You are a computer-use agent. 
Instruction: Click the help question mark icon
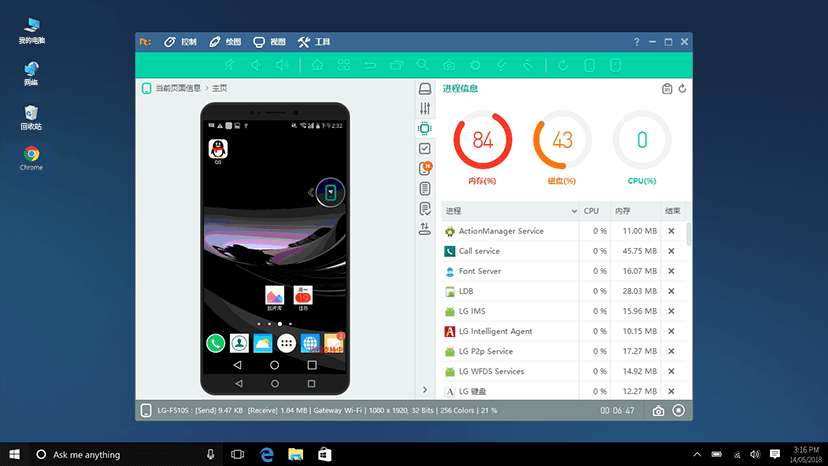click(x=636, y=42)
